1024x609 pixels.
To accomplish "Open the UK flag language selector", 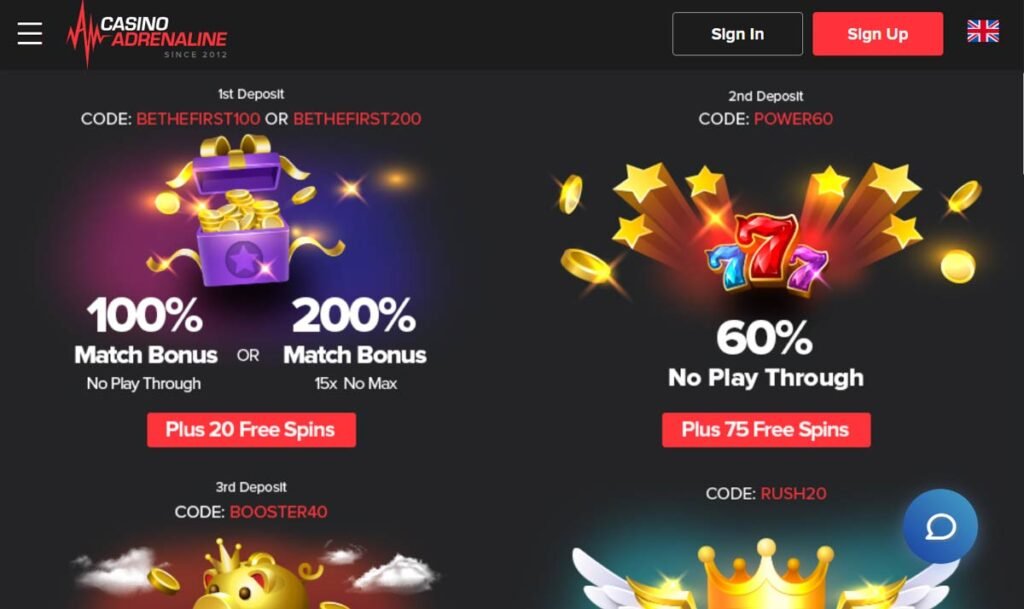I will click(x=983, y=31).
